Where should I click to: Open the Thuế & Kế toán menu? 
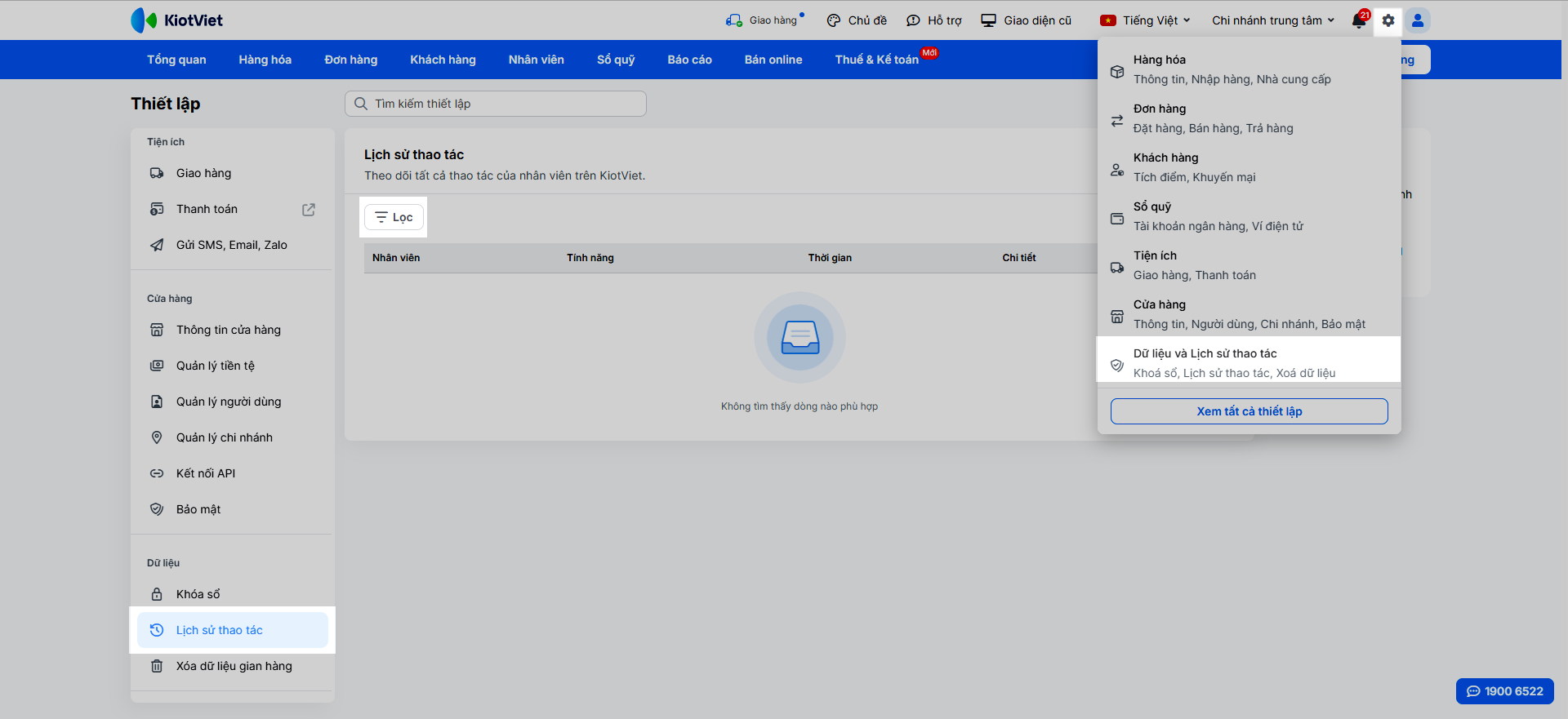pos(877,60)
